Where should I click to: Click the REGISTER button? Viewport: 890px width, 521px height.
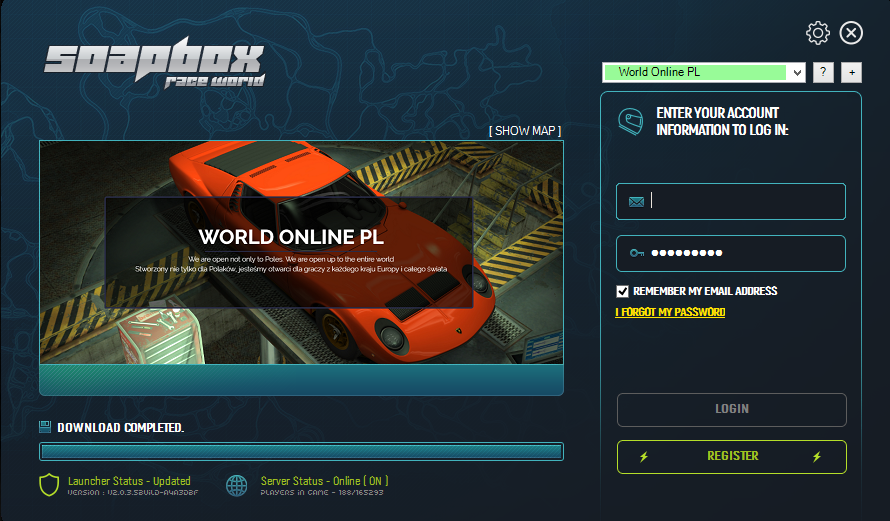tap(732, 456)
